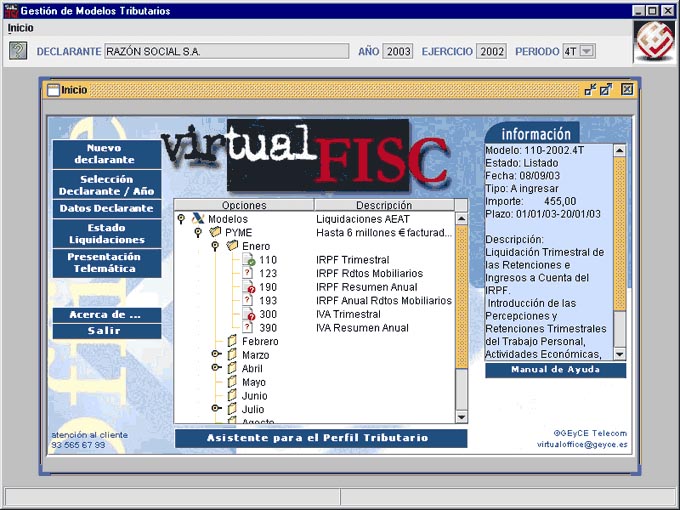Click the EJERCICIO field showing 2002

click(x=491, y=51)
